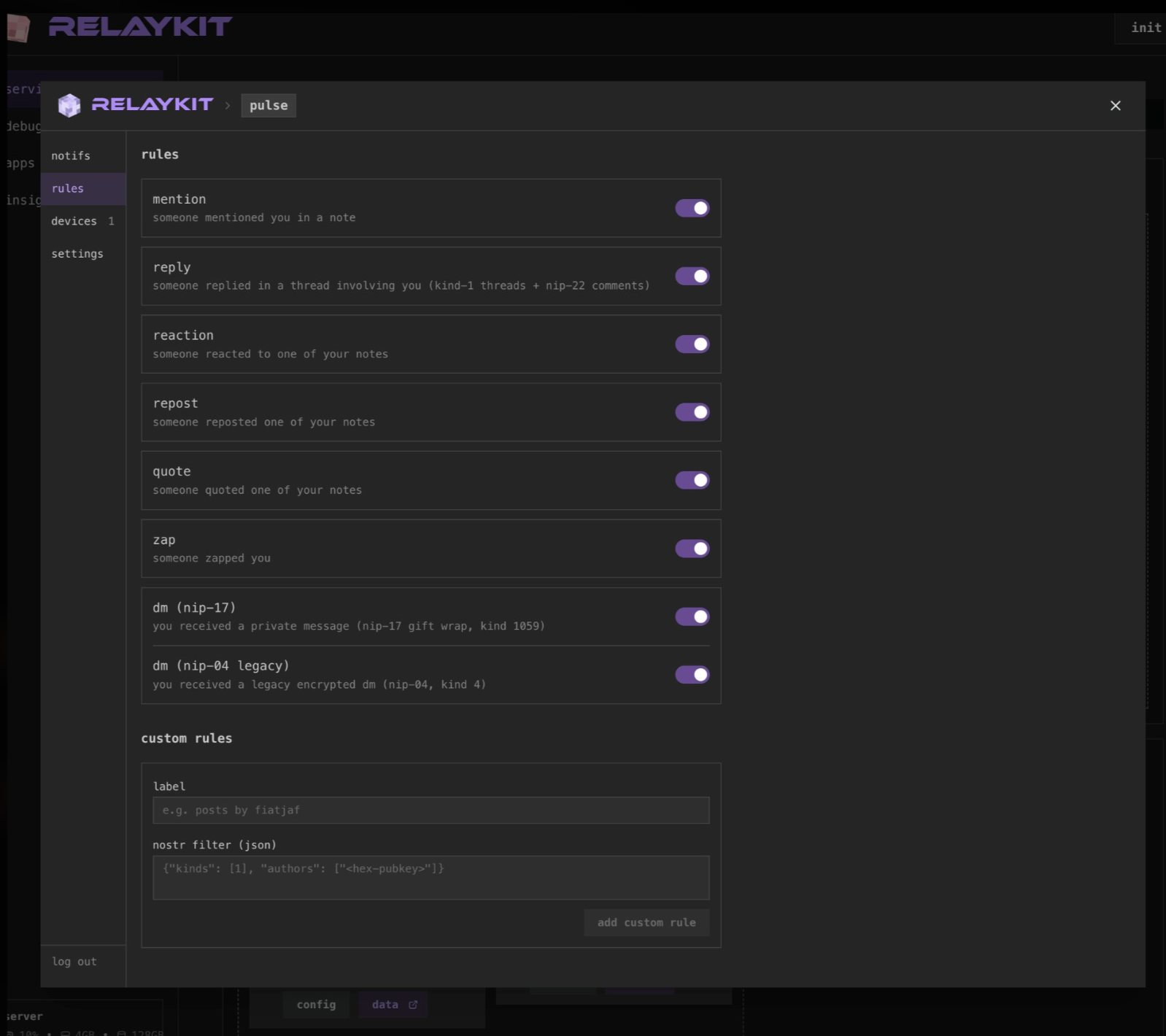Click the breadcrumb chevron before pulse

click(228, 106)
